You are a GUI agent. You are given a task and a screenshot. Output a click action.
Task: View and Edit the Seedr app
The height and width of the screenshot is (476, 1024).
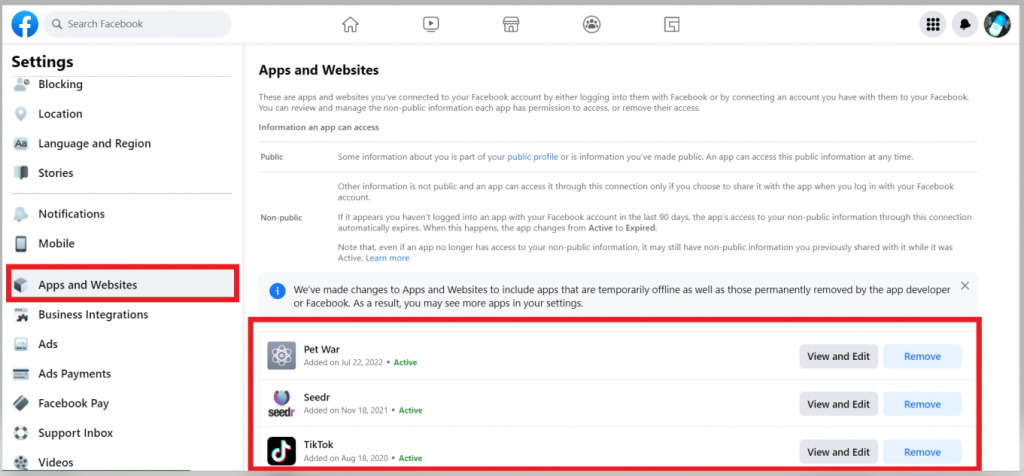(838, 404)
